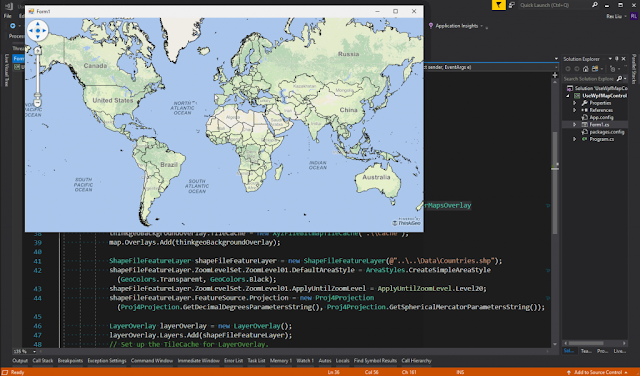Pan the map left with the left arrow
Viewport: 640px width, 376px height.
click(31, 31)
